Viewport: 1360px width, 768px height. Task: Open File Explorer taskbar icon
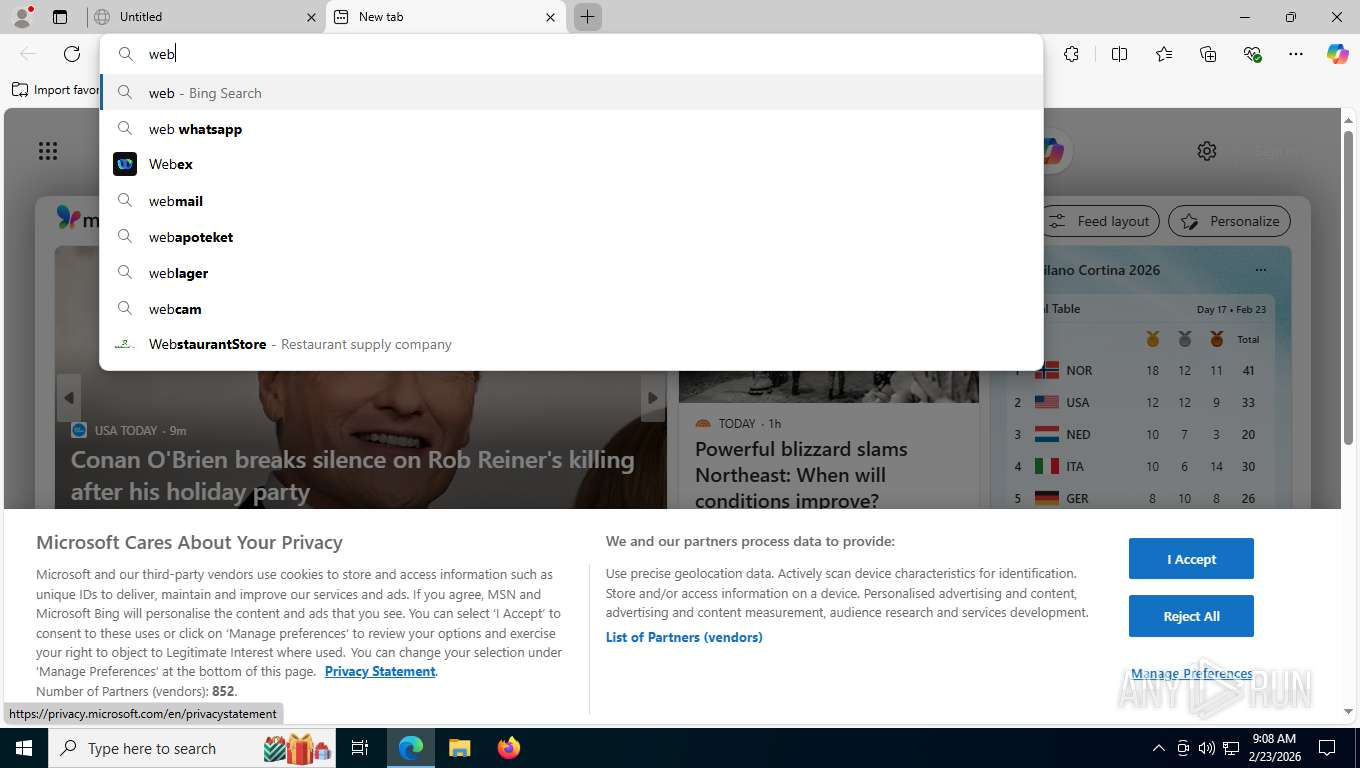pyautogui.click(x=459, y=748)
